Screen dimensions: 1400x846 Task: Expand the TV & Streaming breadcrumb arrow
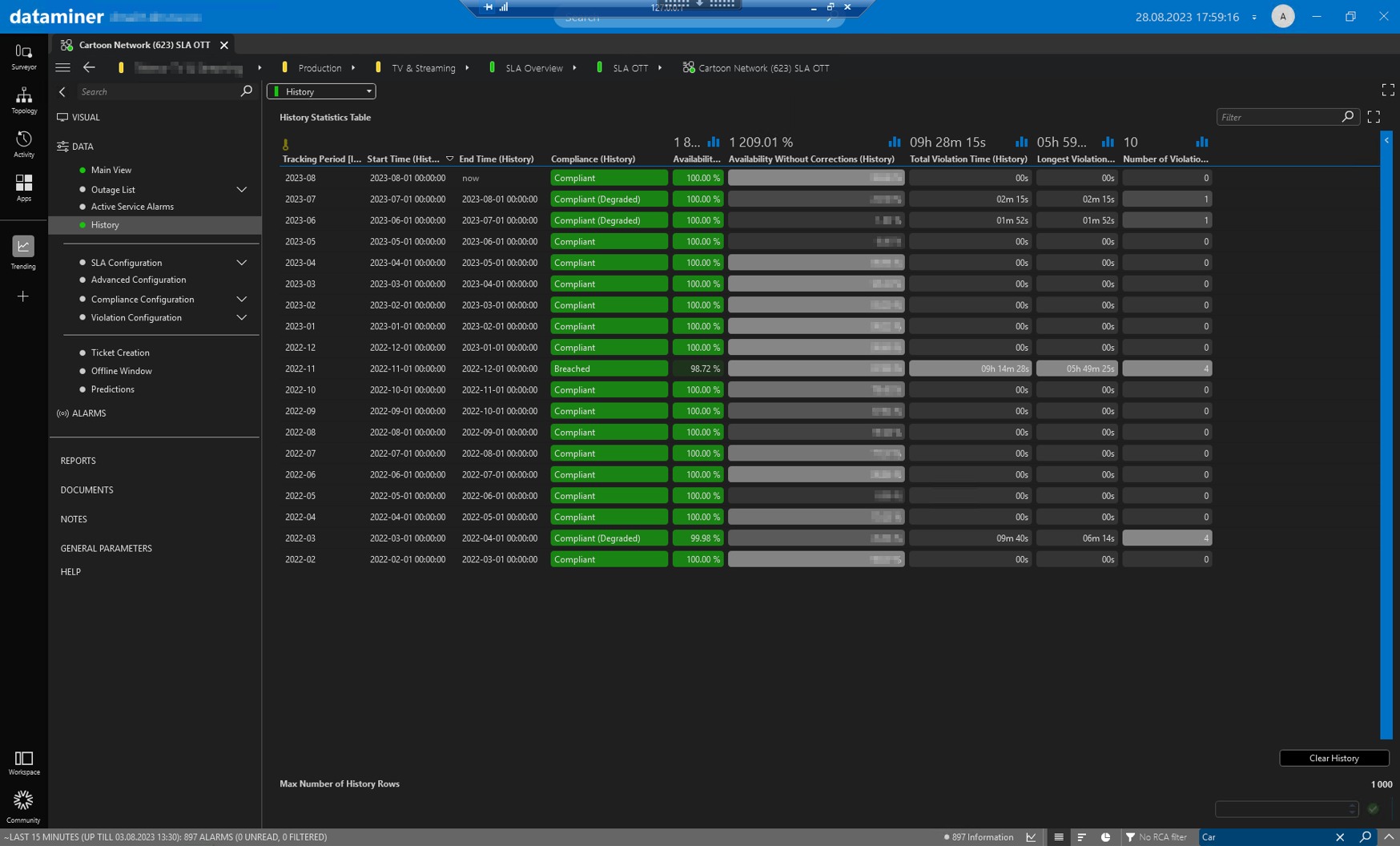tap(467, 68)
